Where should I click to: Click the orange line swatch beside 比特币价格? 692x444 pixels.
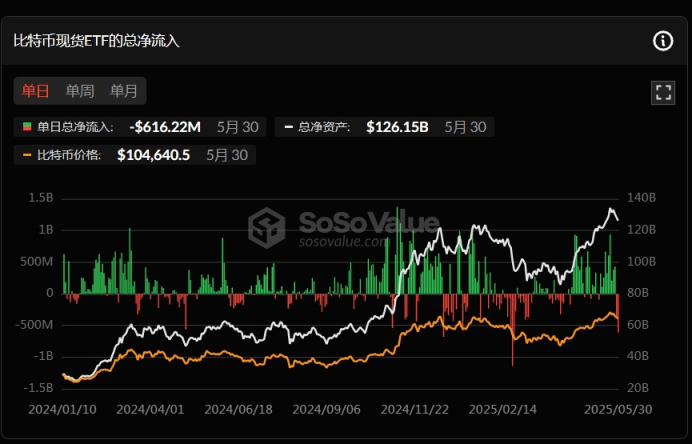click(x=27, y=155)
